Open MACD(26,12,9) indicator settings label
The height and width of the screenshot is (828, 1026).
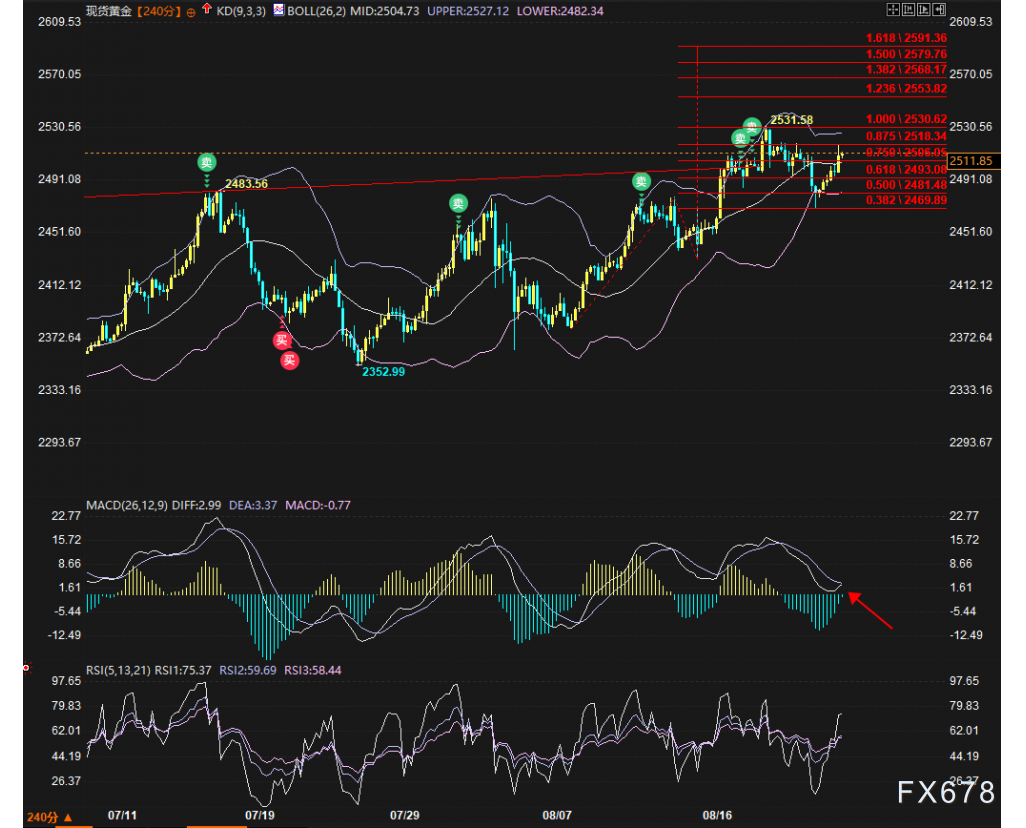tap(127, 505)
